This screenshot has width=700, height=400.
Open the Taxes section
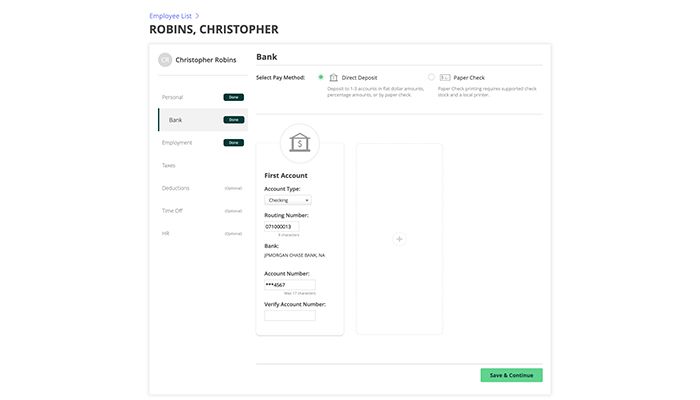[x=168, y=165]
